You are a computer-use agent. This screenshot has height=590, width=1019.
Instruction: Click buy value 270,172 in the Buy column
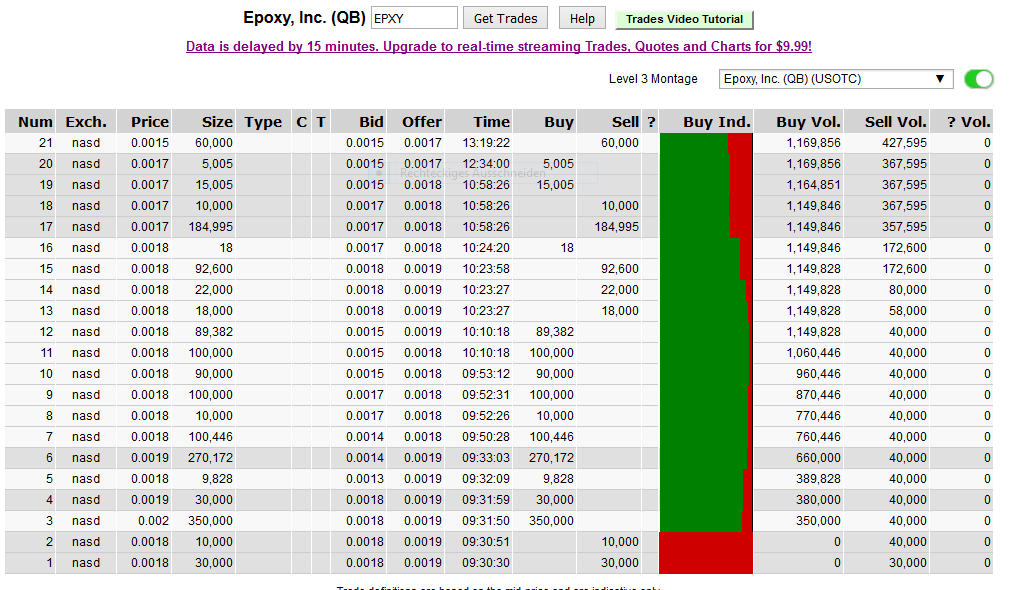551,457
